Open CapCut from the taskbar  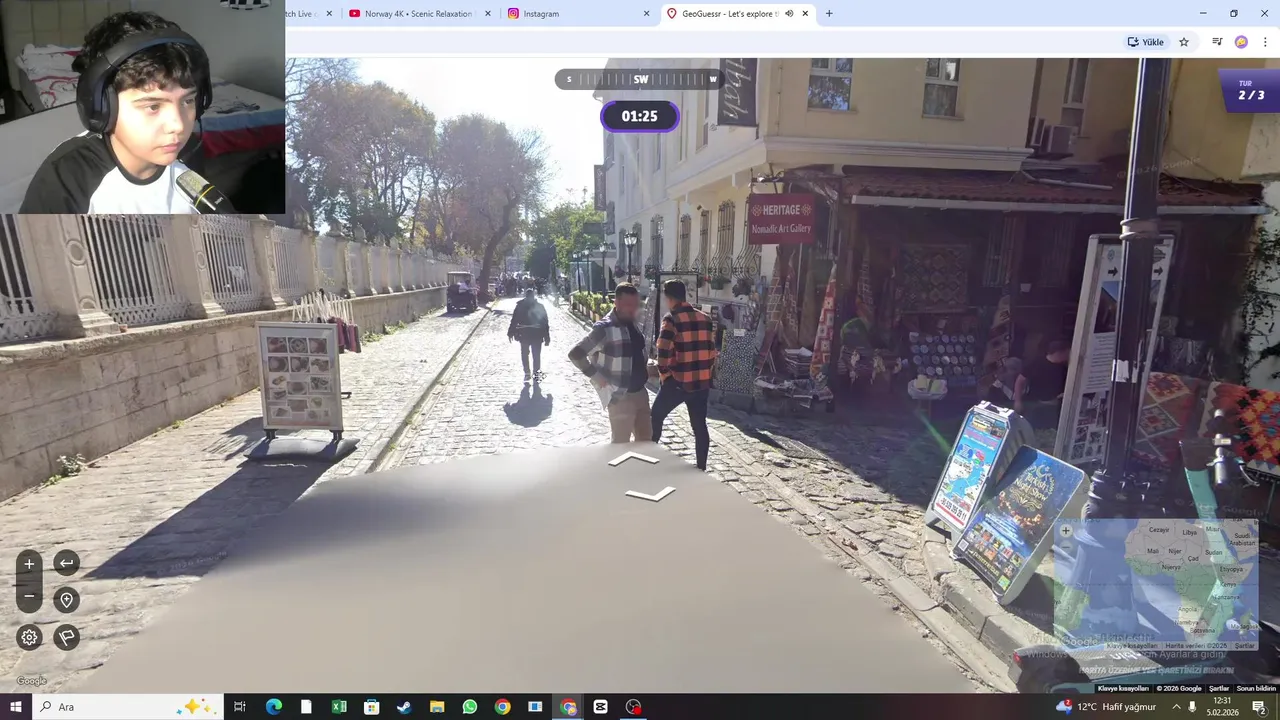pyautogui.click(x=600, y=707)
